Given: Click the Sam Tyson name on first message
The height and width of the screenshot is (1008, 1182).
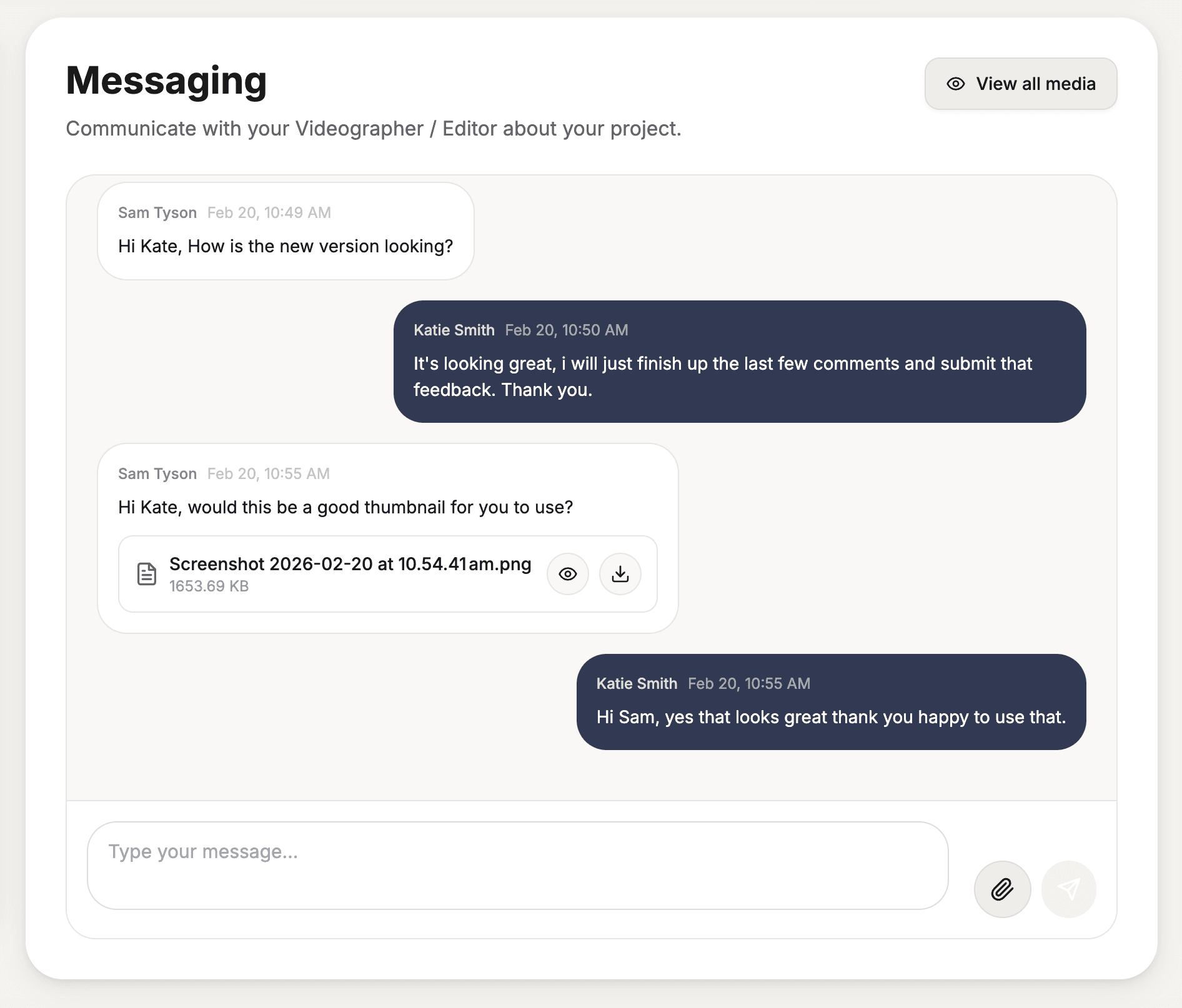Looking at the screenshot, I should pos(157,213).
